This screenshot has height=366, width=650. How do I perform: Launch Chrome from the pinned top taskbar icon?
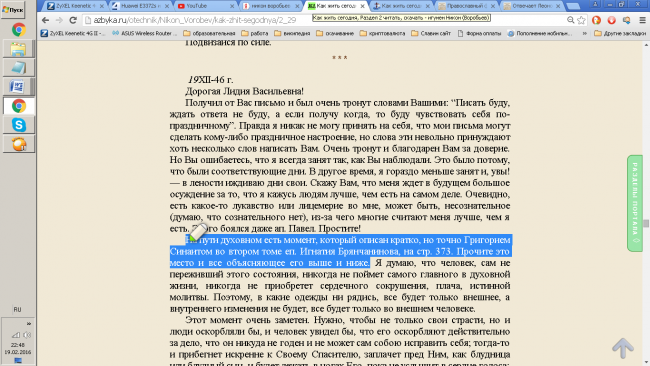point(19,30)
